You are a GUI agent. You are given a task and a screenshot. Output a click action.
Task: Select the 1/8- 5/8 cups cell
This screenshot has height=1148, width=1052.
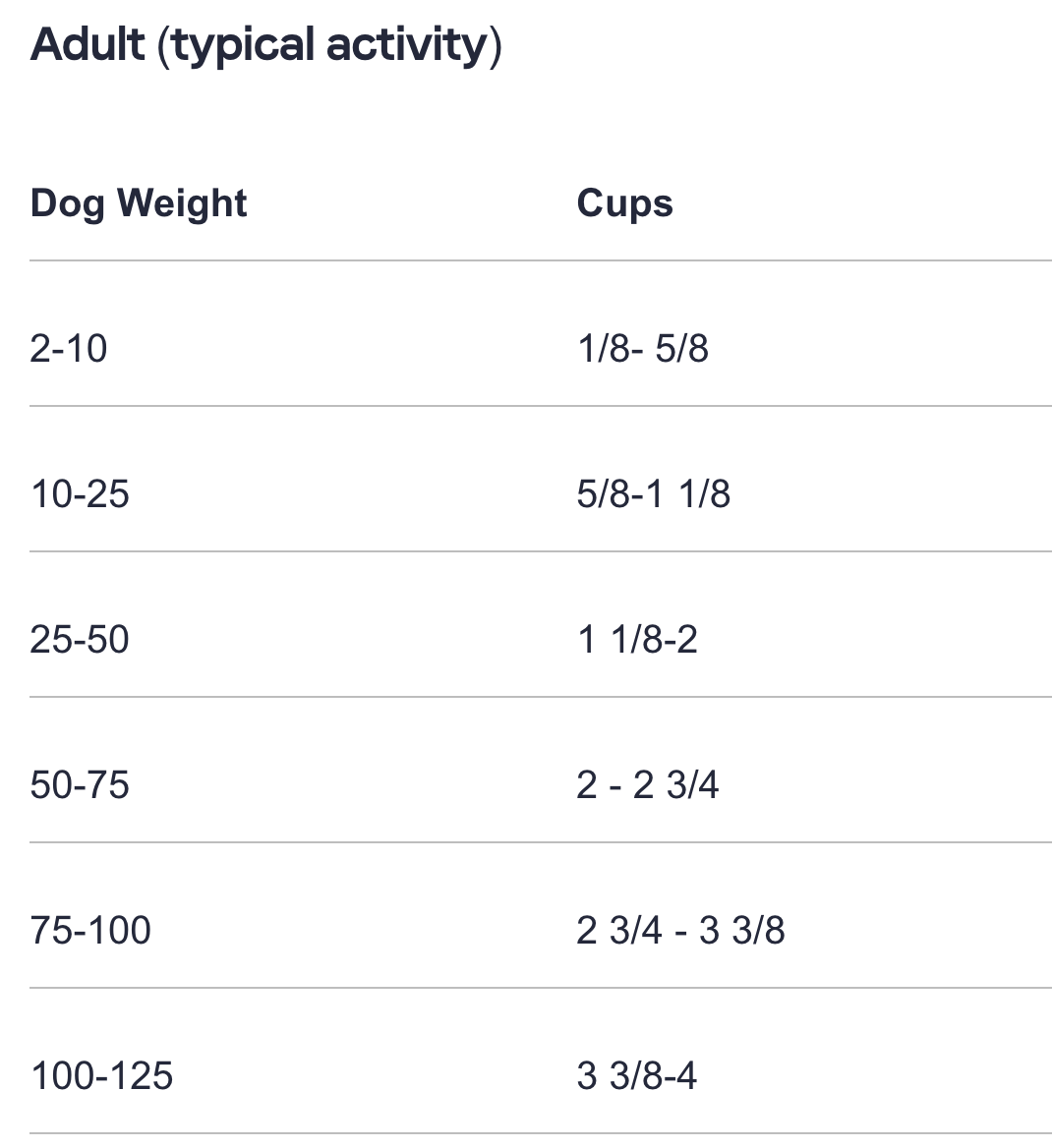642,349
